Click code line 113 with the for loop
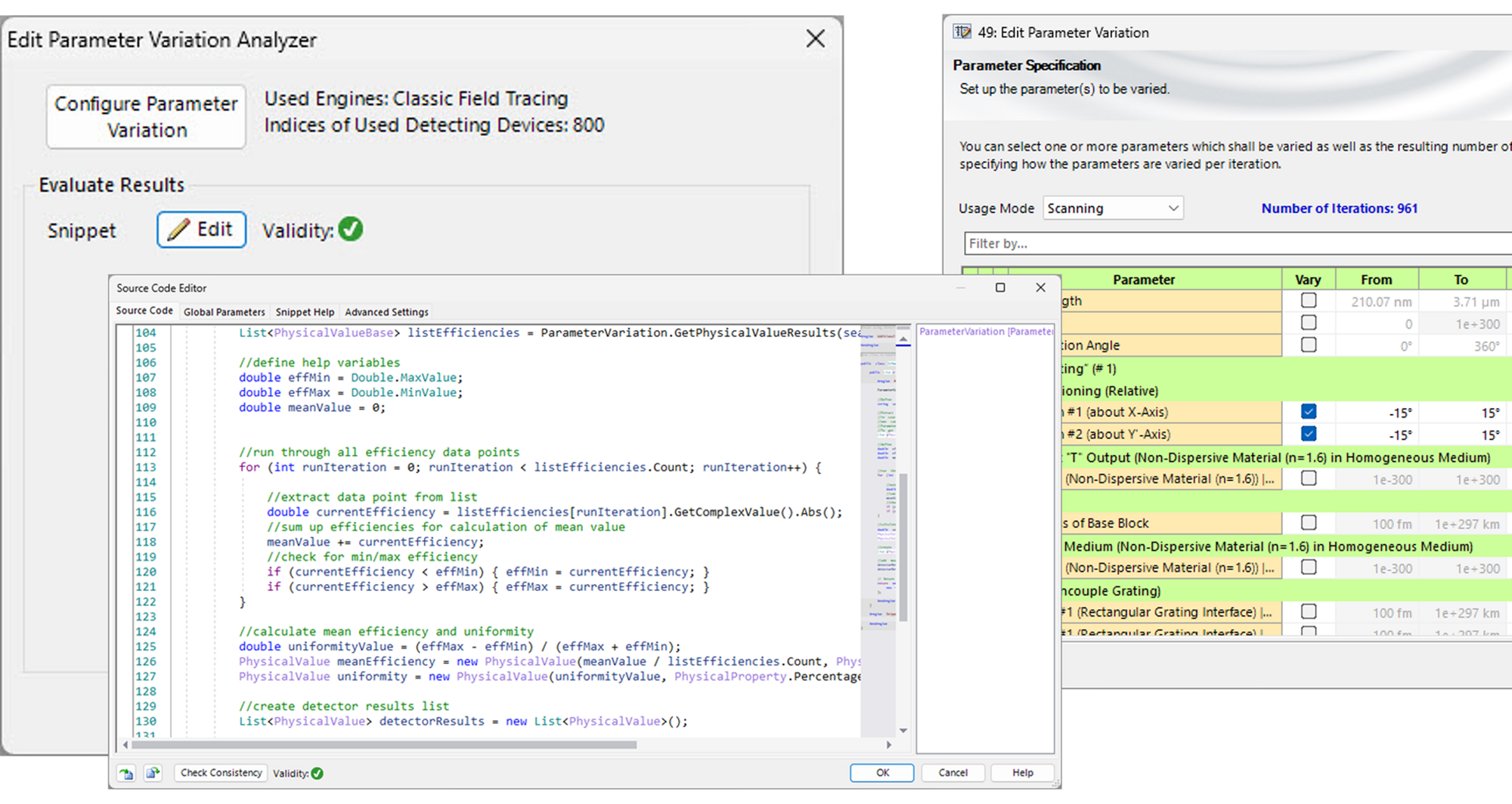 point(530,467)
